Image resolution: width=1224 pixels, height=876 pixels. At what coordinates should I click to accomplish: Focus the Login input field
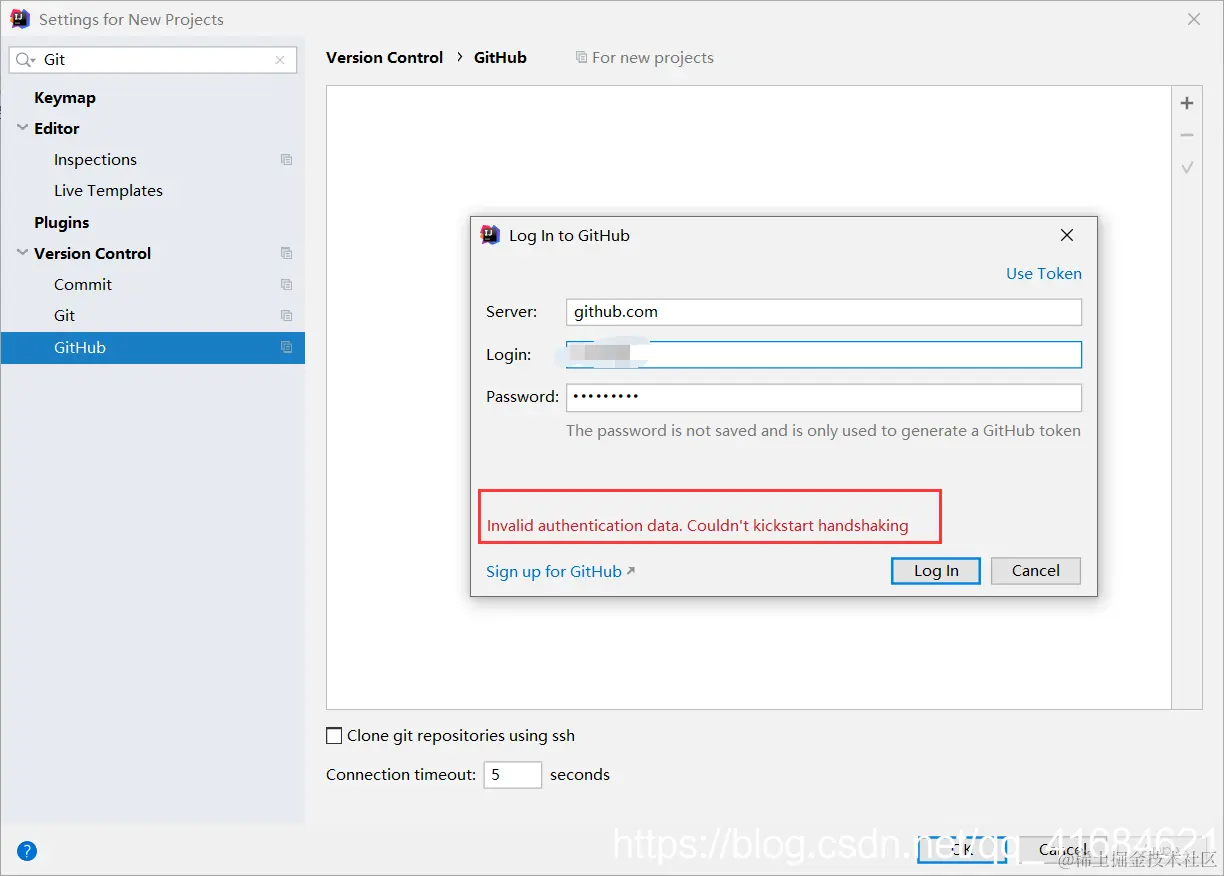(824, 355)
